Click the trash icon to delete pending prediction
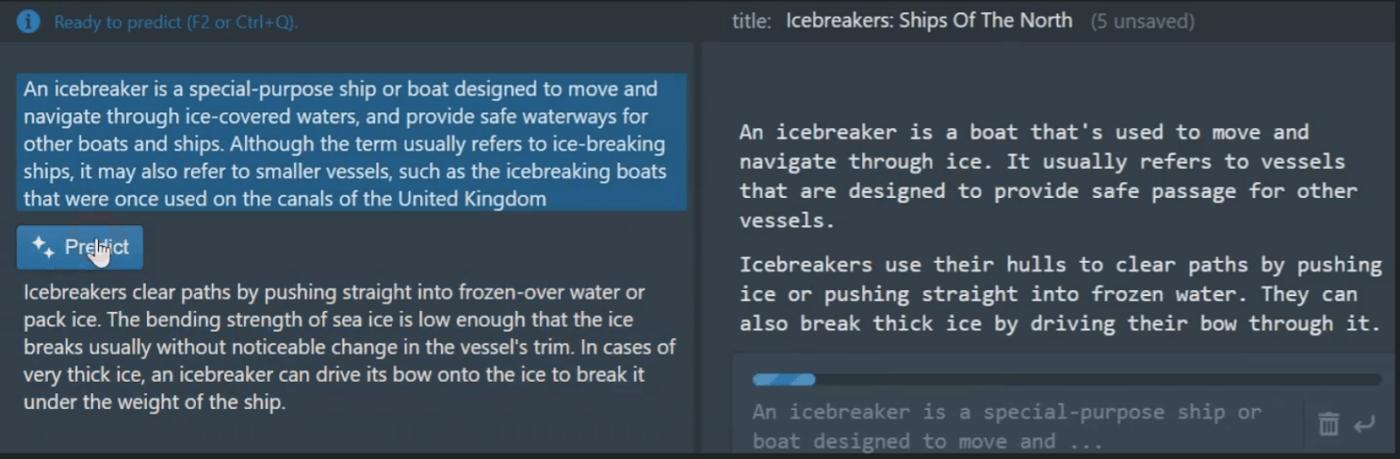This screenshot has height=459, width=1400. coord(1328,424)
